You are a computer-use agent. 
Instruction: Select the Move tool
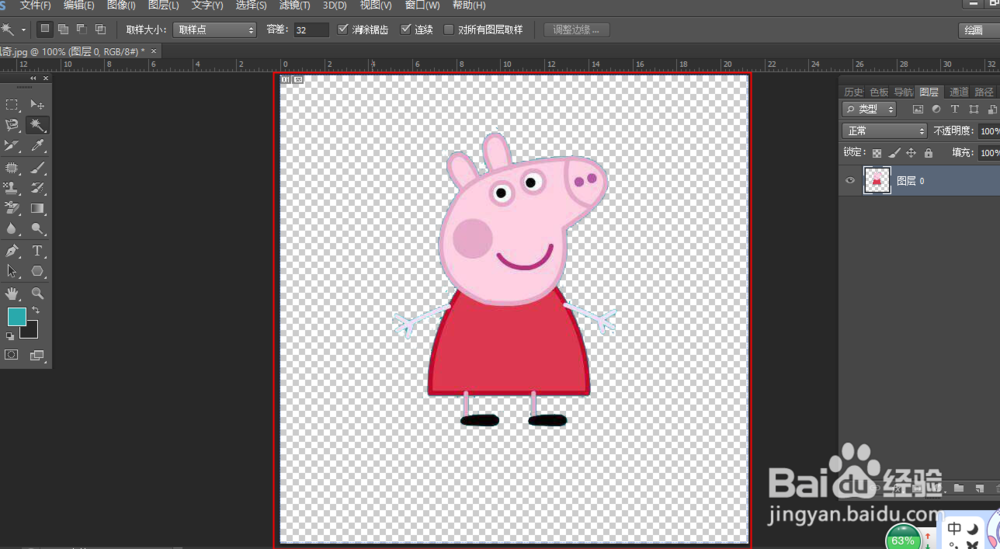(37, 105)
